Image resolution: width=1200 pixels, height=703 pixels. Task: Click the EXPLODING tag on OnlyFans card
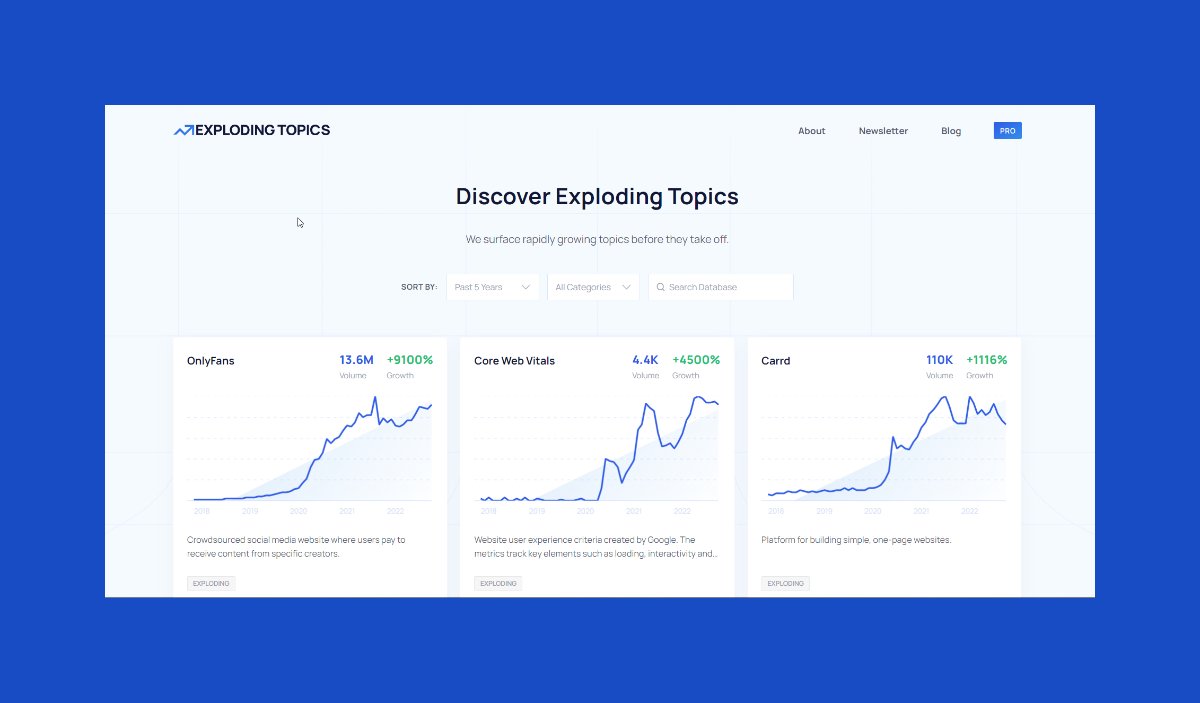[x=211, y=583]
